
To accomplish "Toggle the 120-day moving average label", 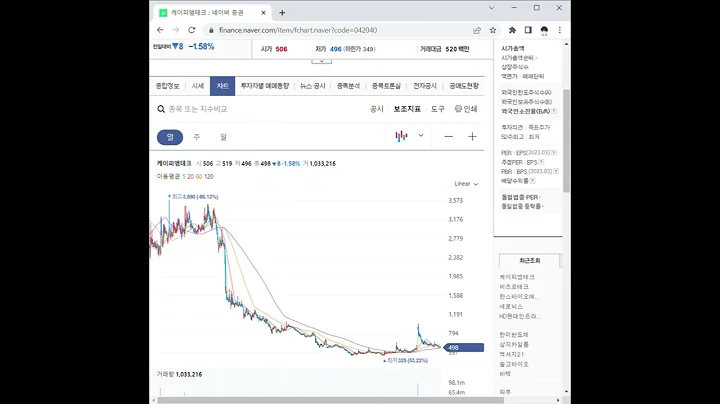I will 208,176.
